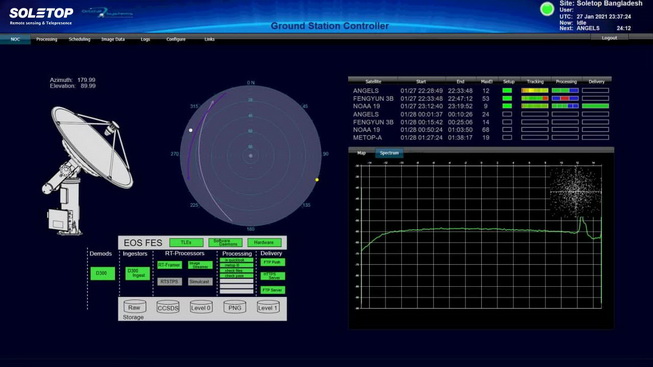
Task: Open the Level 0 storage icon
Action: [x=201, y=307]
